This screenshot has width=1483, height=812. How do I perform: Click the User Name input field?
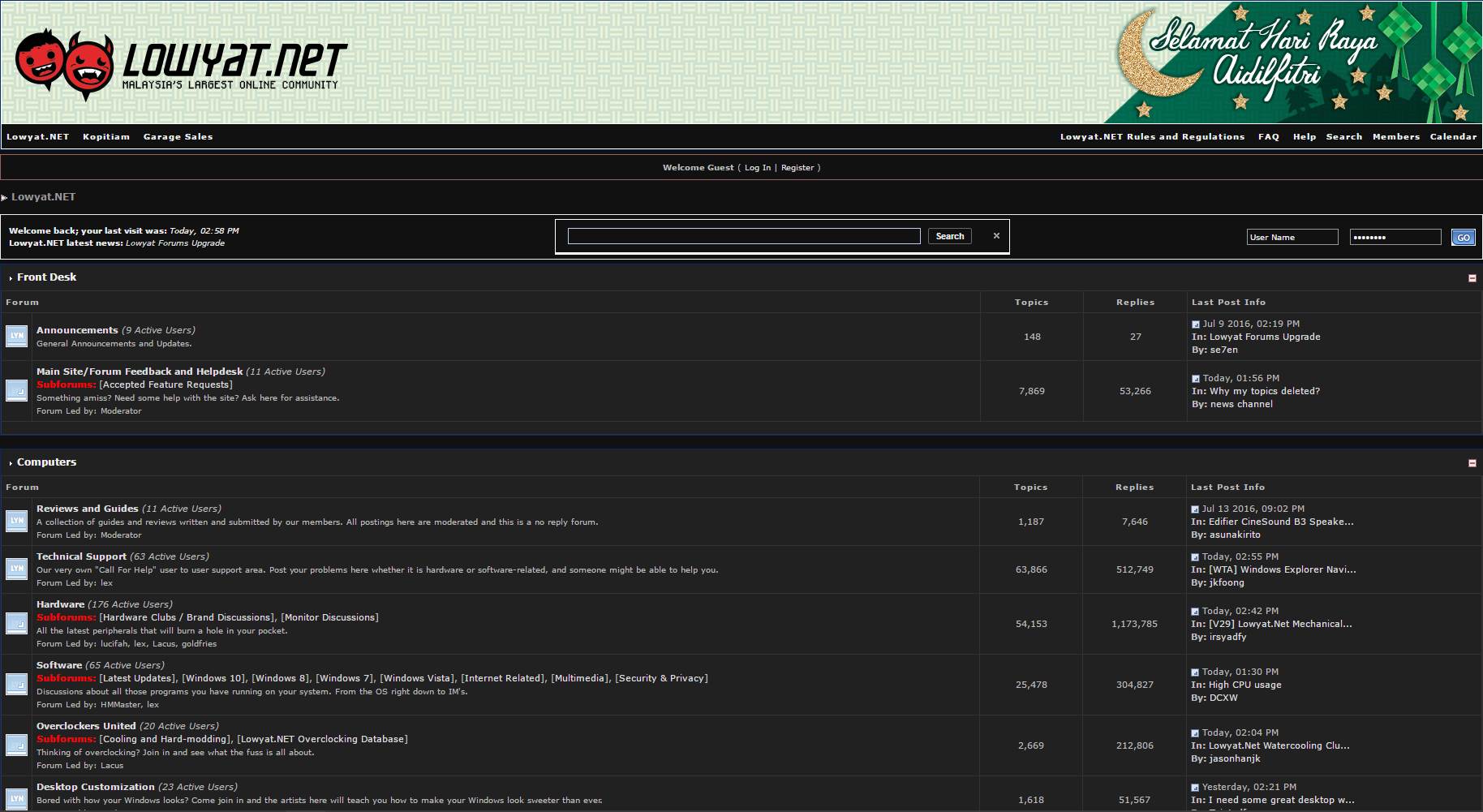pos(1292,237)
